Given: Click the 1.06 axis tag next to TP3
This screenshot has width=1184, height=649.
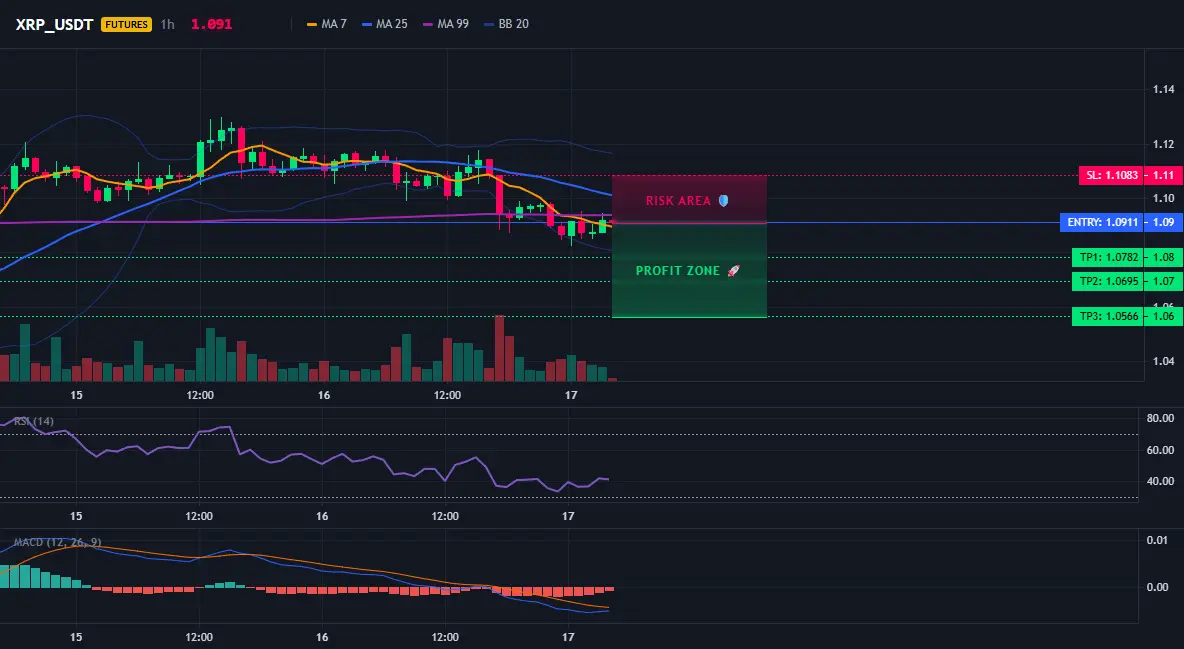Looking at the screenshot, I should [x=1163, y=316].
